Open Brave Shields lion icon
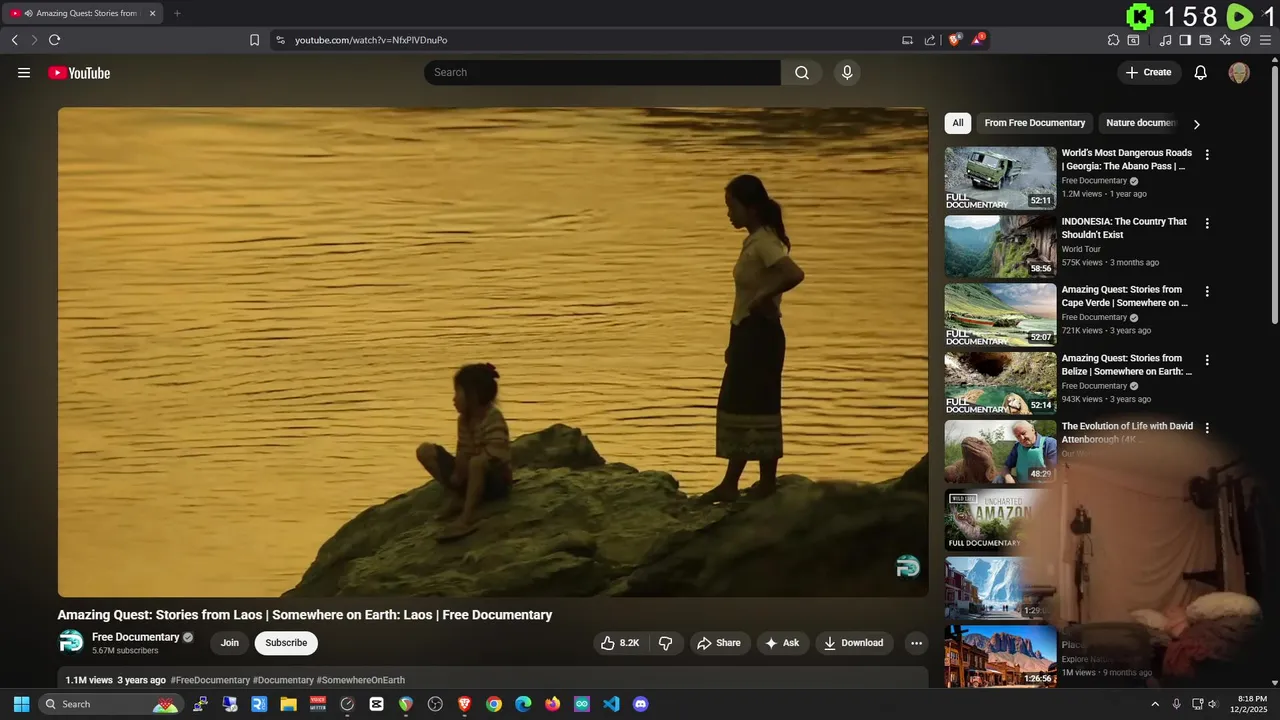This screenshot has height=720, width=1280. [954, 40]
